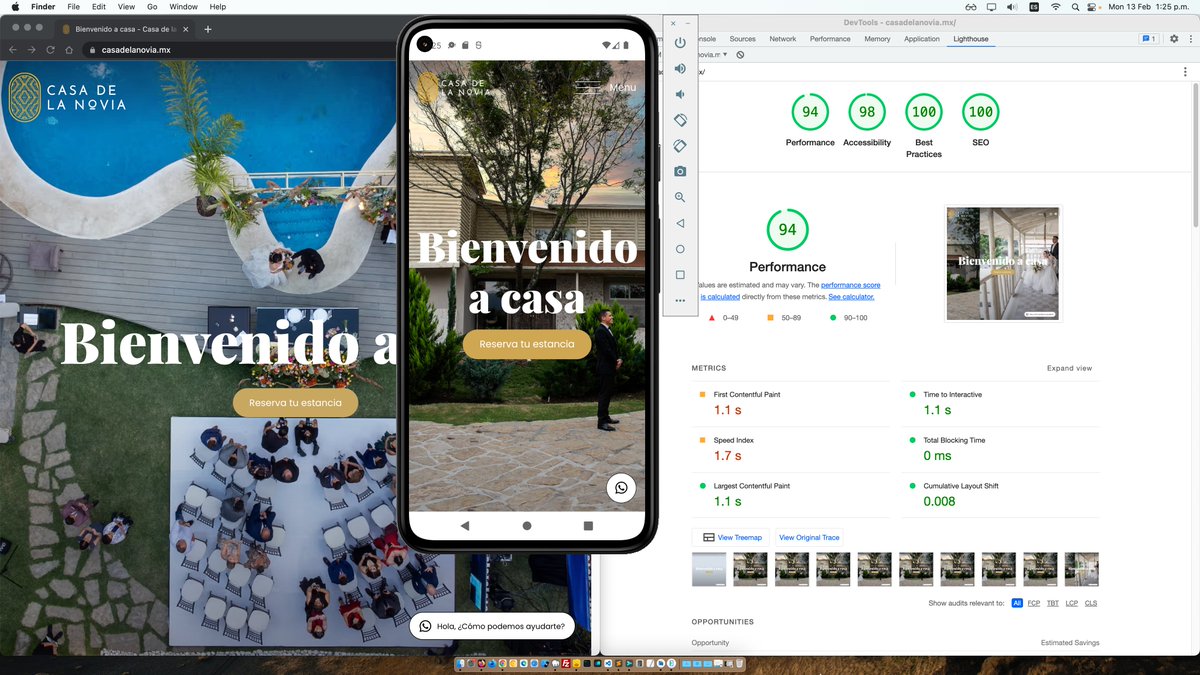Screen dimensions: 1200x675
Task: Rotate the emulator left with the first rotate icon
Action: (x=680, y=120)
